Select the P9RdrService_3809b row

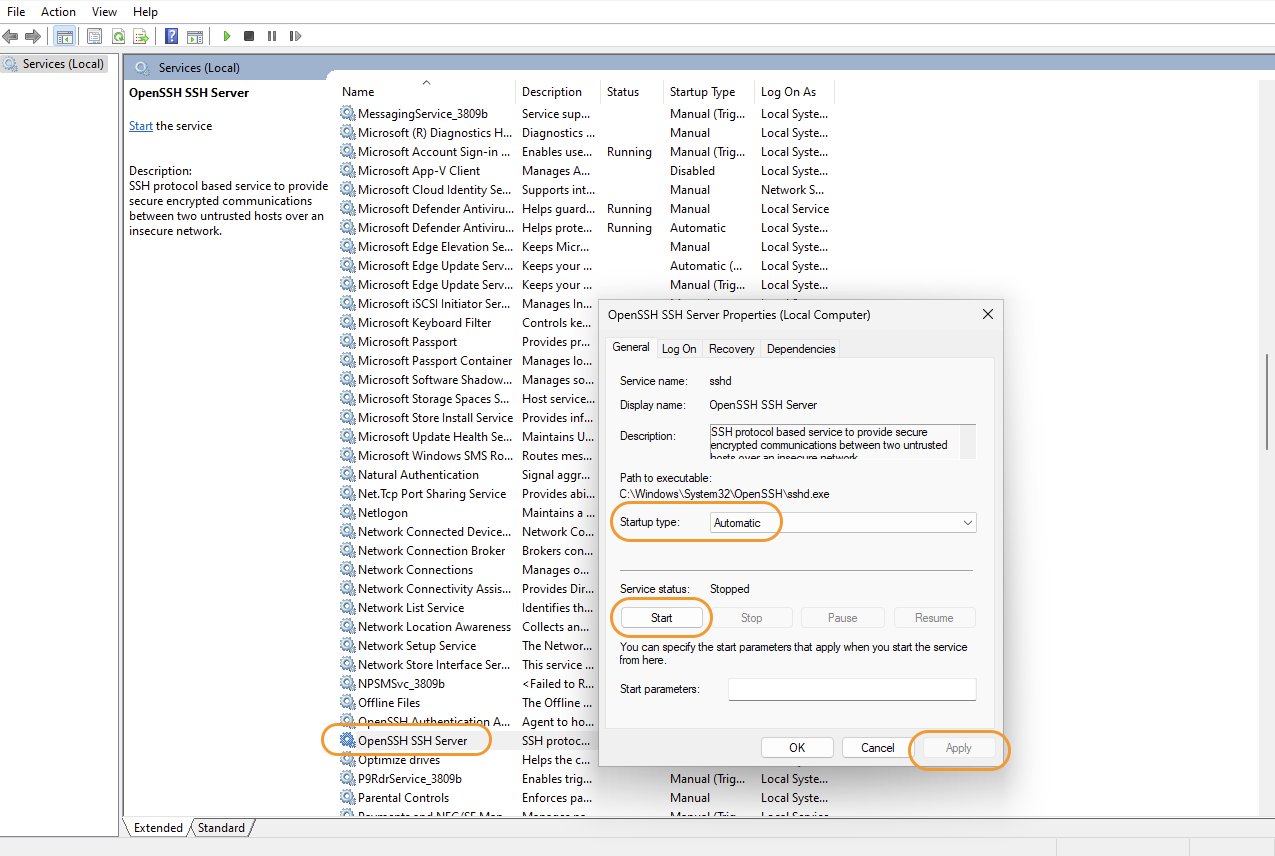586,779
